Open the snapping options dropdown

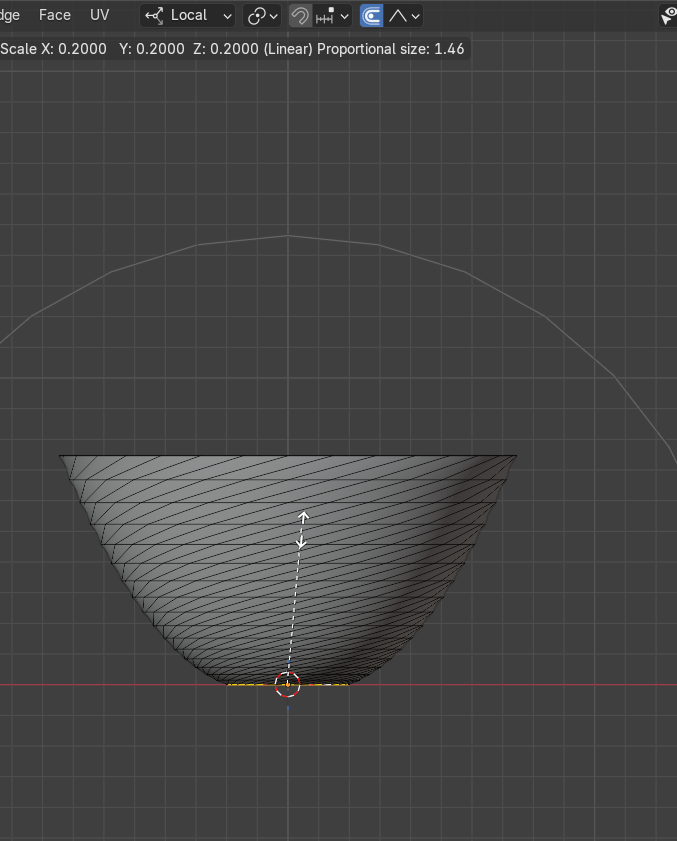pos(333,16)
